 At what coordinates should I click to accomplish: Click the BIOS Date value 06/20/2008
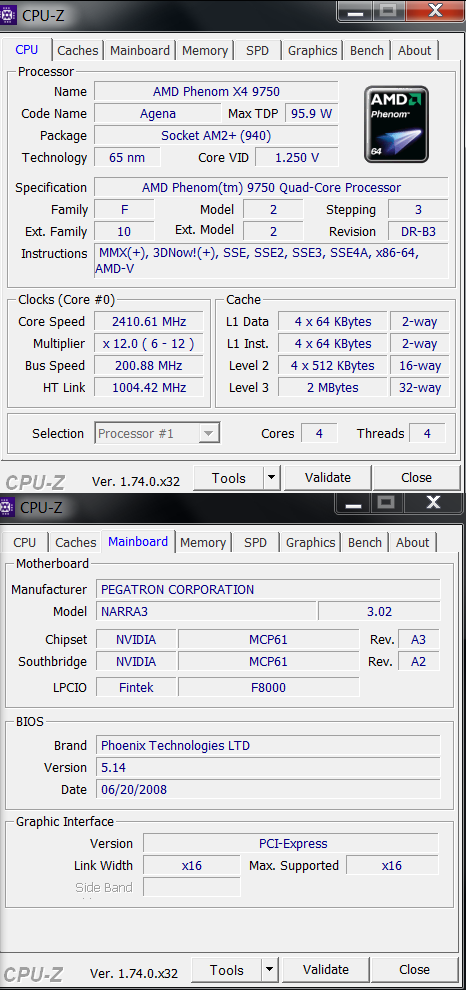pyautogui.click(x=268, y=789)
